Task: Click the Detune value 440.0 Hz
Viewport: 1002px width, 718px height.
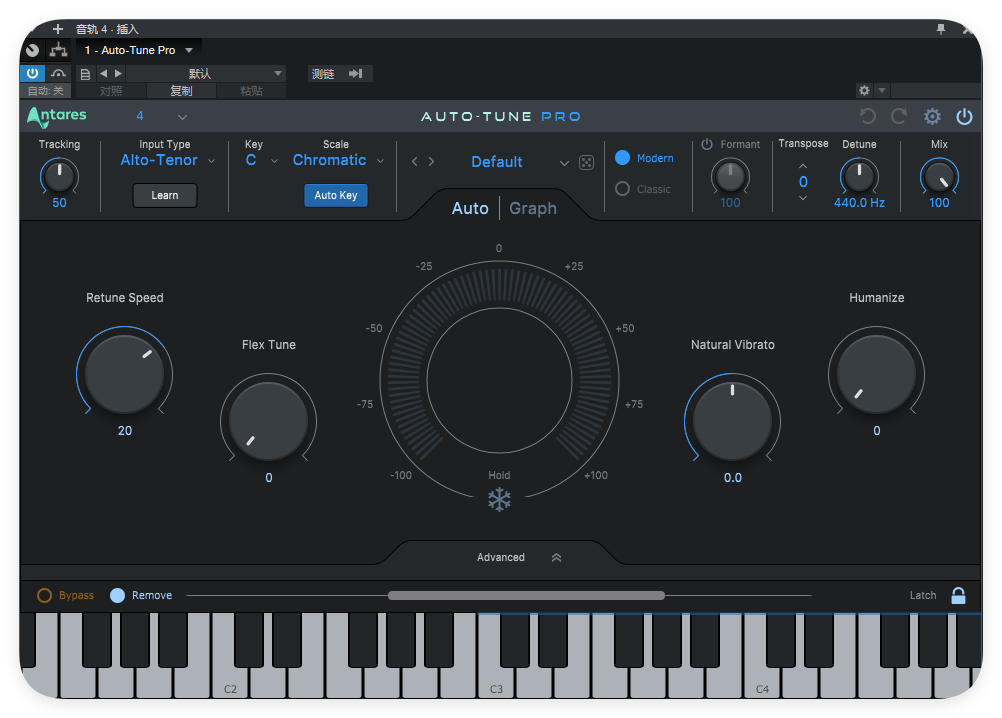Action: [859, 202]
